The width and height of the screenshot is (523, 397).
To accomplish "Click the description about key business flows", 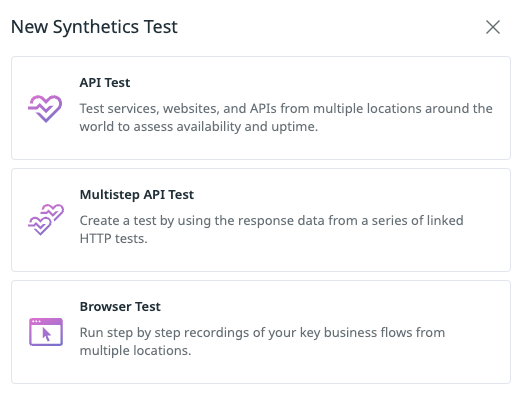I will pyautogui.click(x=262, y=342).
